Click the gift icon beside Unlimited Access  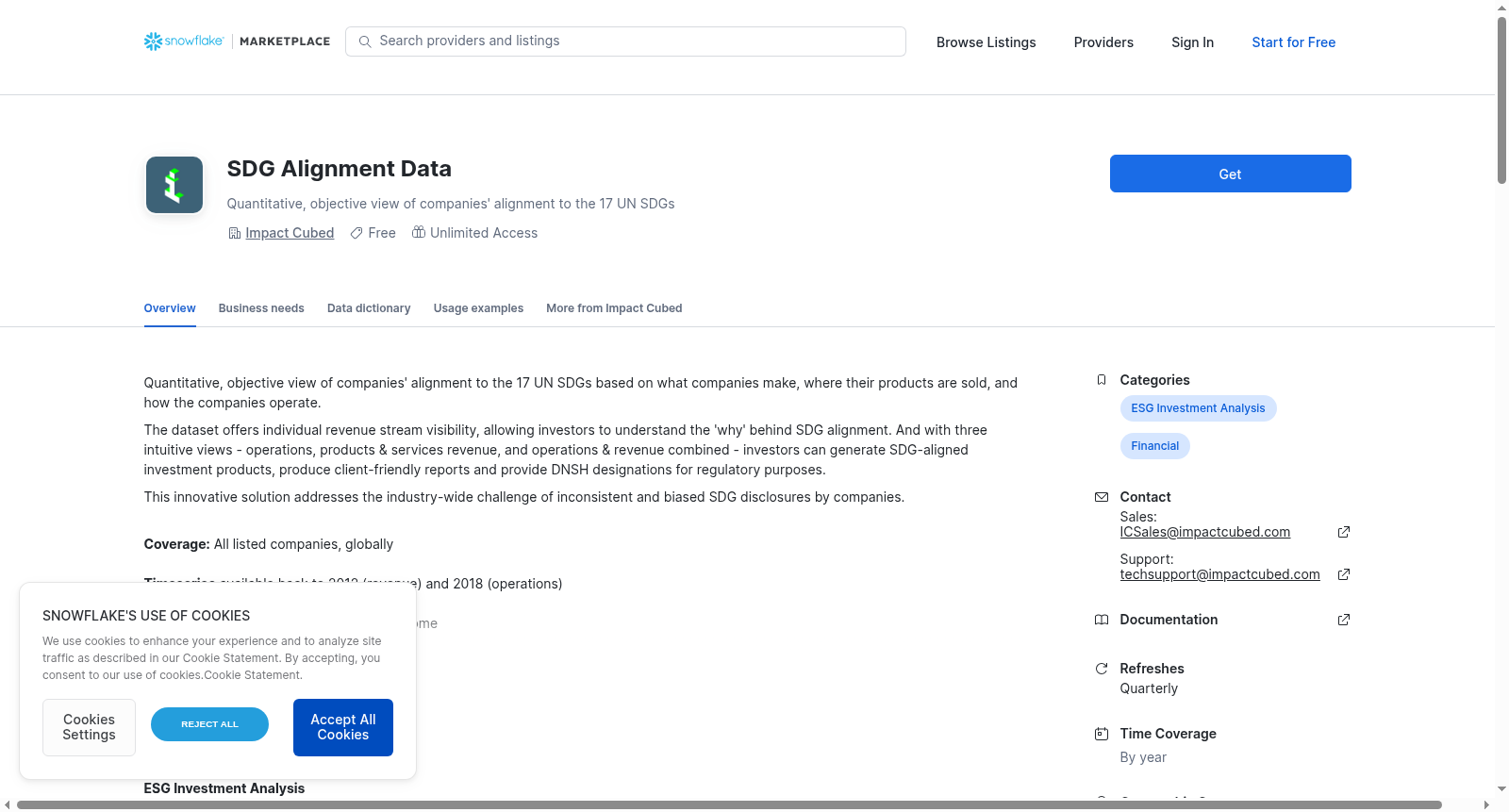coord(419,232)
